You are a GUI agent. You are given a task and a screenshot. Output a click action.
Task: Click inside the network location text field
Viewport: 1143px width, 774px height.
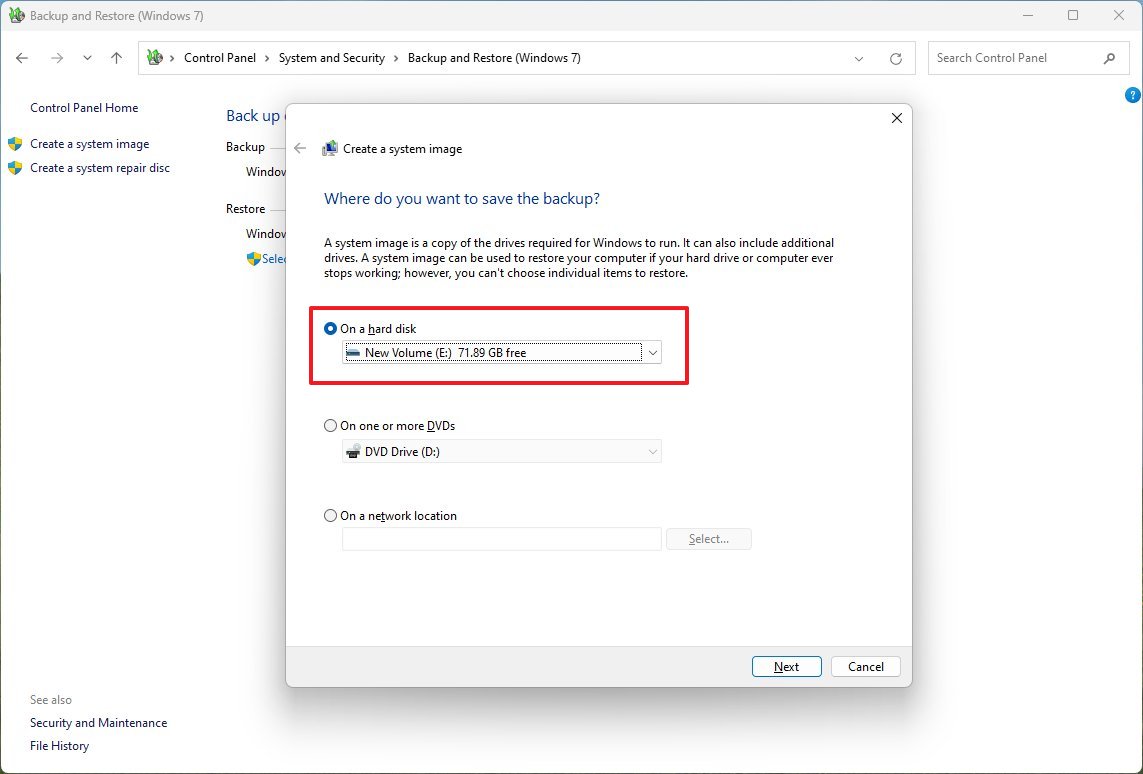pyautogui.click(x=500, y=539)
